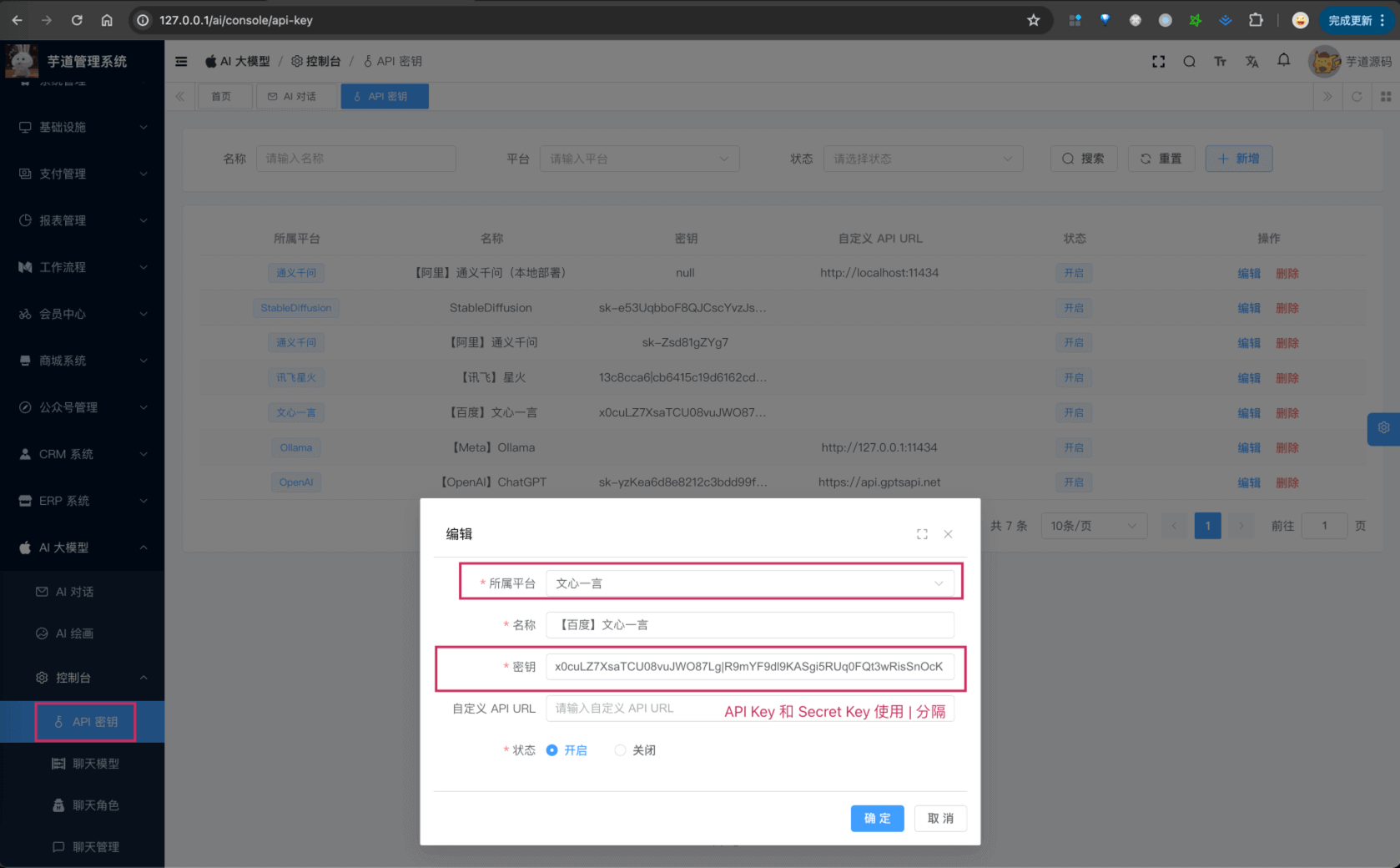Viewport: 1400px width, 868px height.
Task: Open the search magnifier icon in header
Action: click(x=1189, y=61)
